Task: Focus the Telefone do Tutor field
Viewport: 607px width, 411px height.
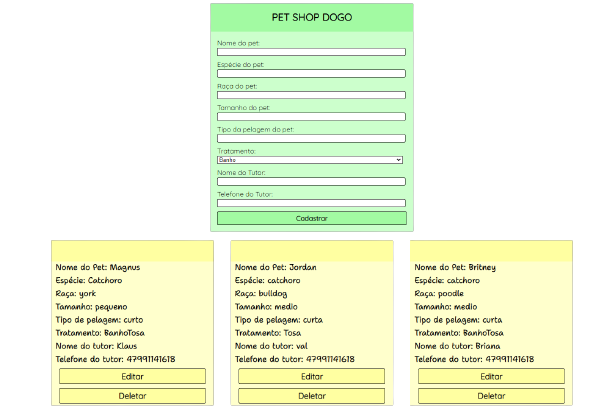Action: 311,203
